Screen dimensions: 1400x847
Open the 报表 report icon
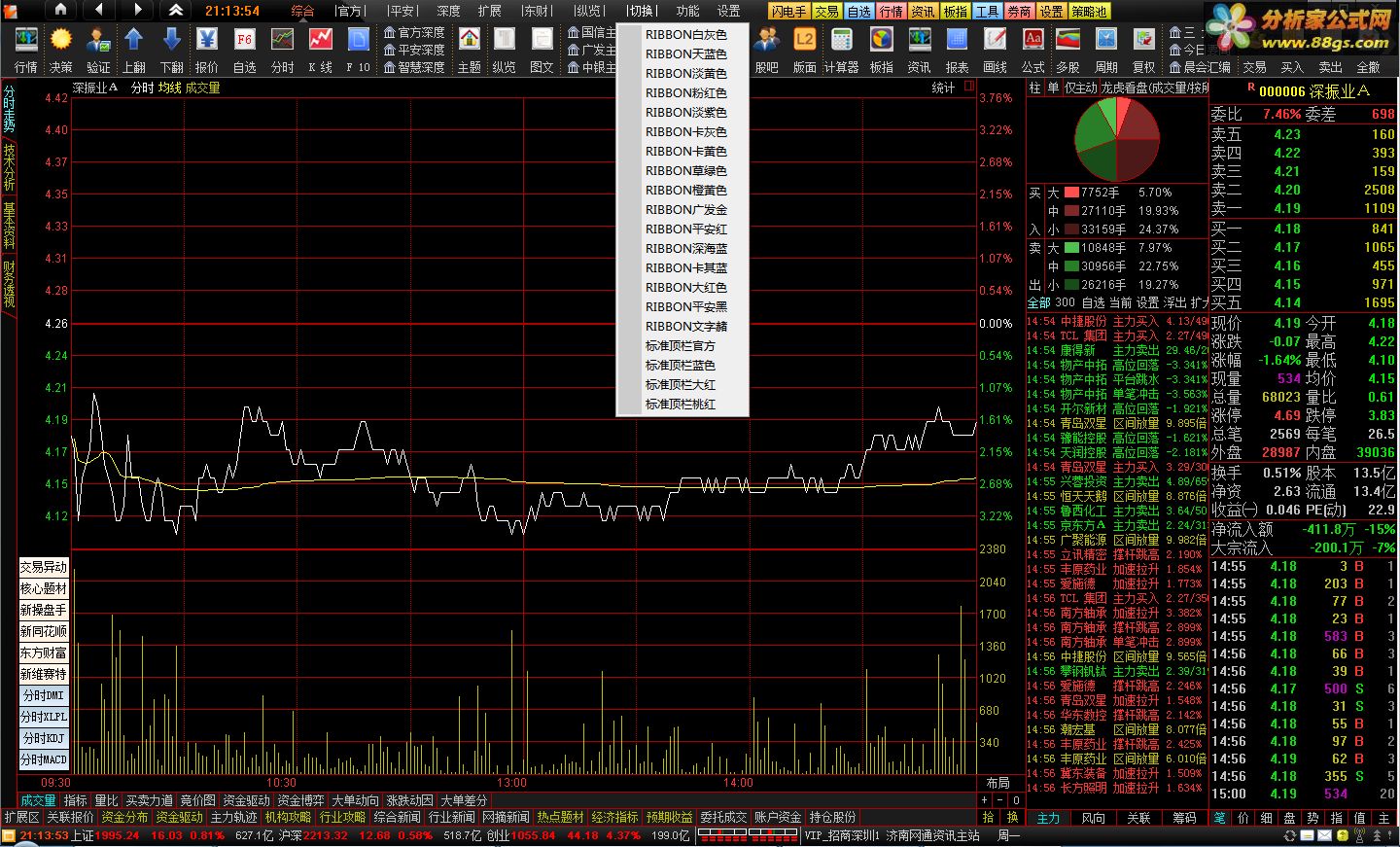pyautogui.click(x=958, y=51)
